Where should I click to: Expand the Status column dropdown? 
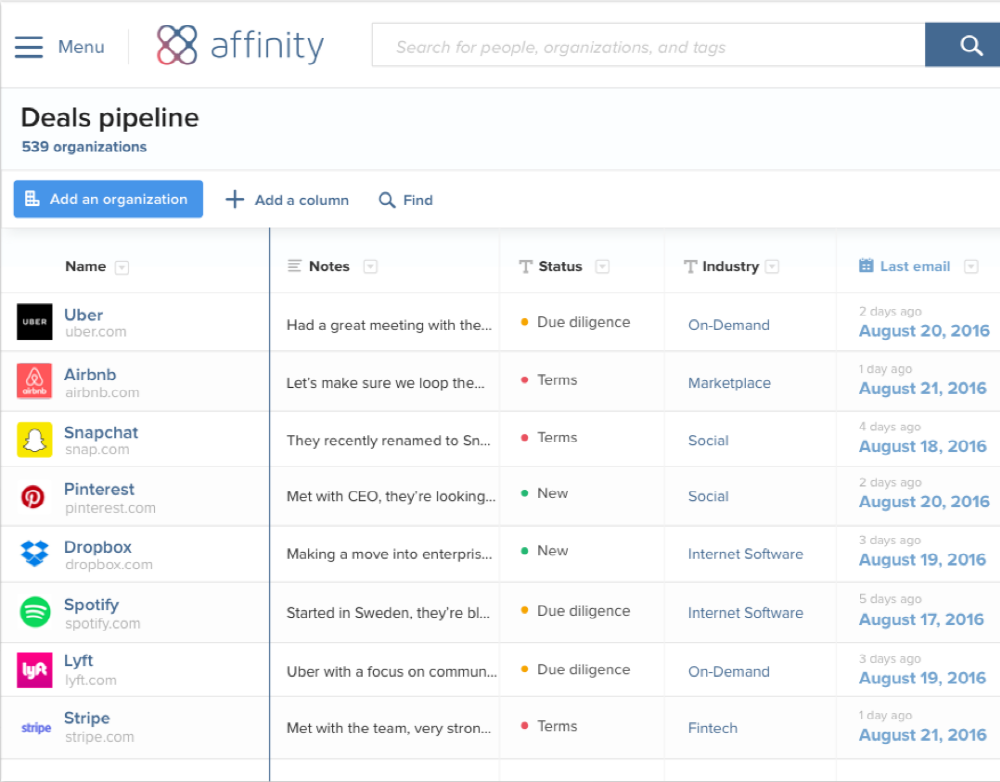pos(602,266)
